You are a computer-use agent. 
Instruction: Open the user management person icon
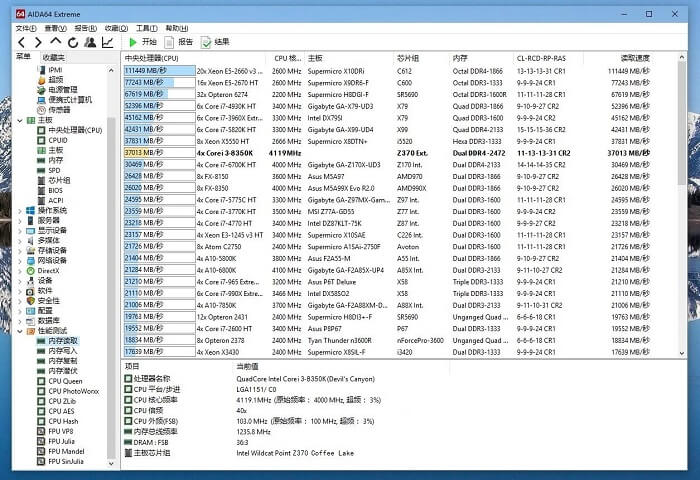[x=90, y=42]
